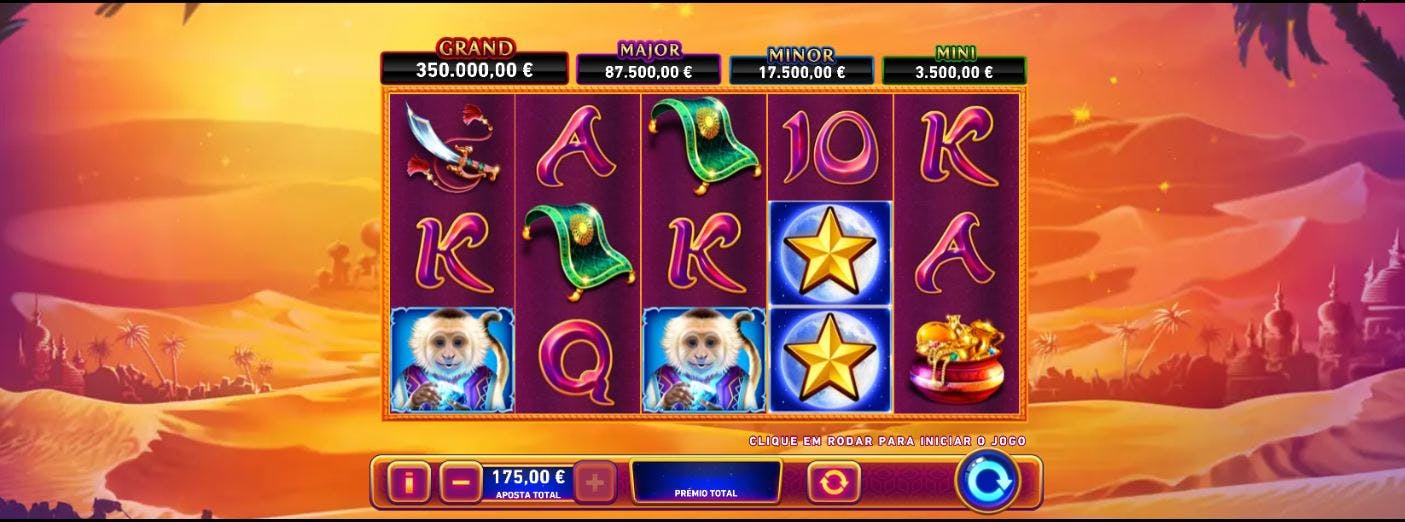Screen dimensions: 1405x522
Task: Open the game info panel
Action: point(407,483)
